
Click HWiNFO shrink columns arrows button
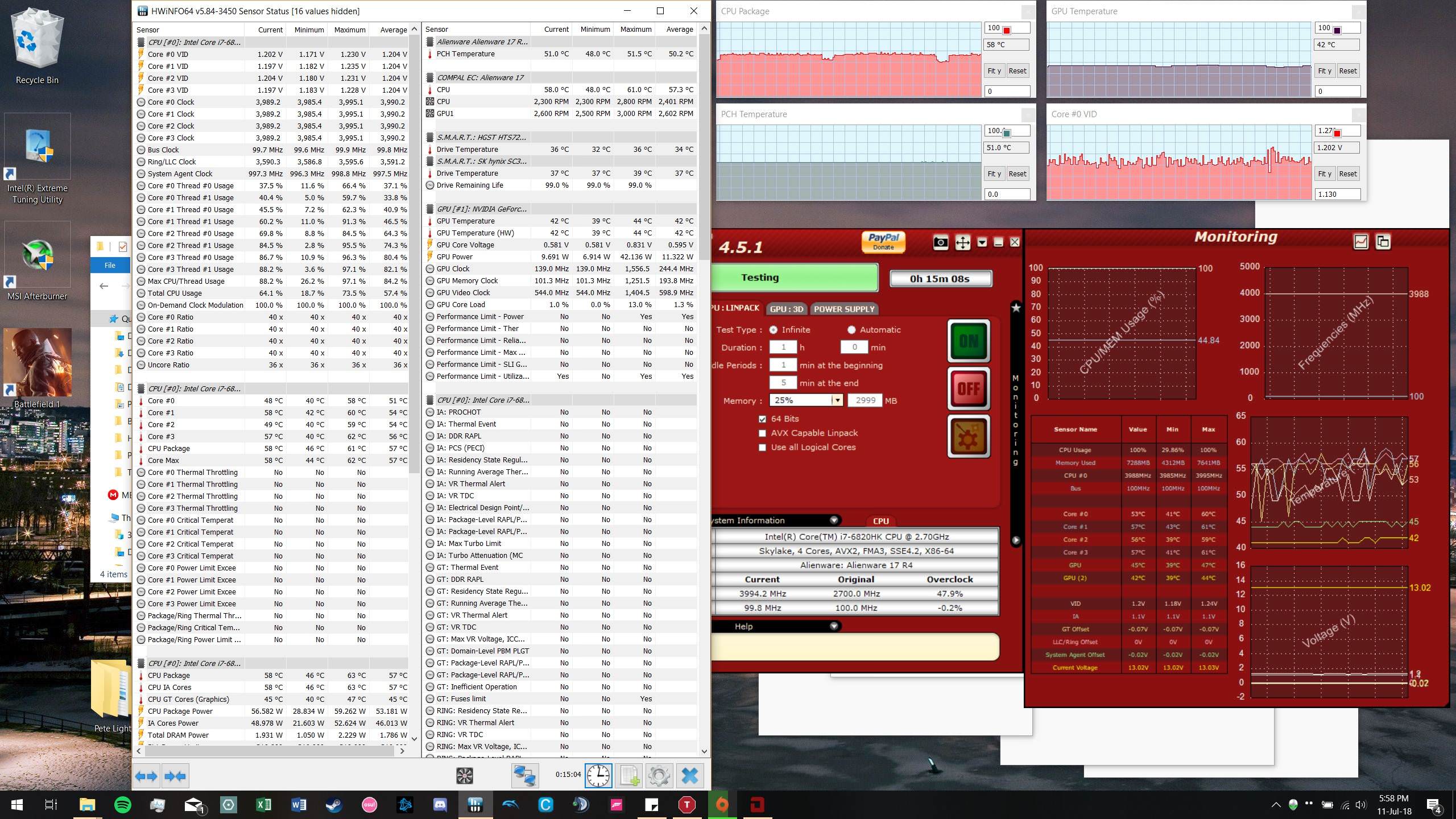[175, 776]
